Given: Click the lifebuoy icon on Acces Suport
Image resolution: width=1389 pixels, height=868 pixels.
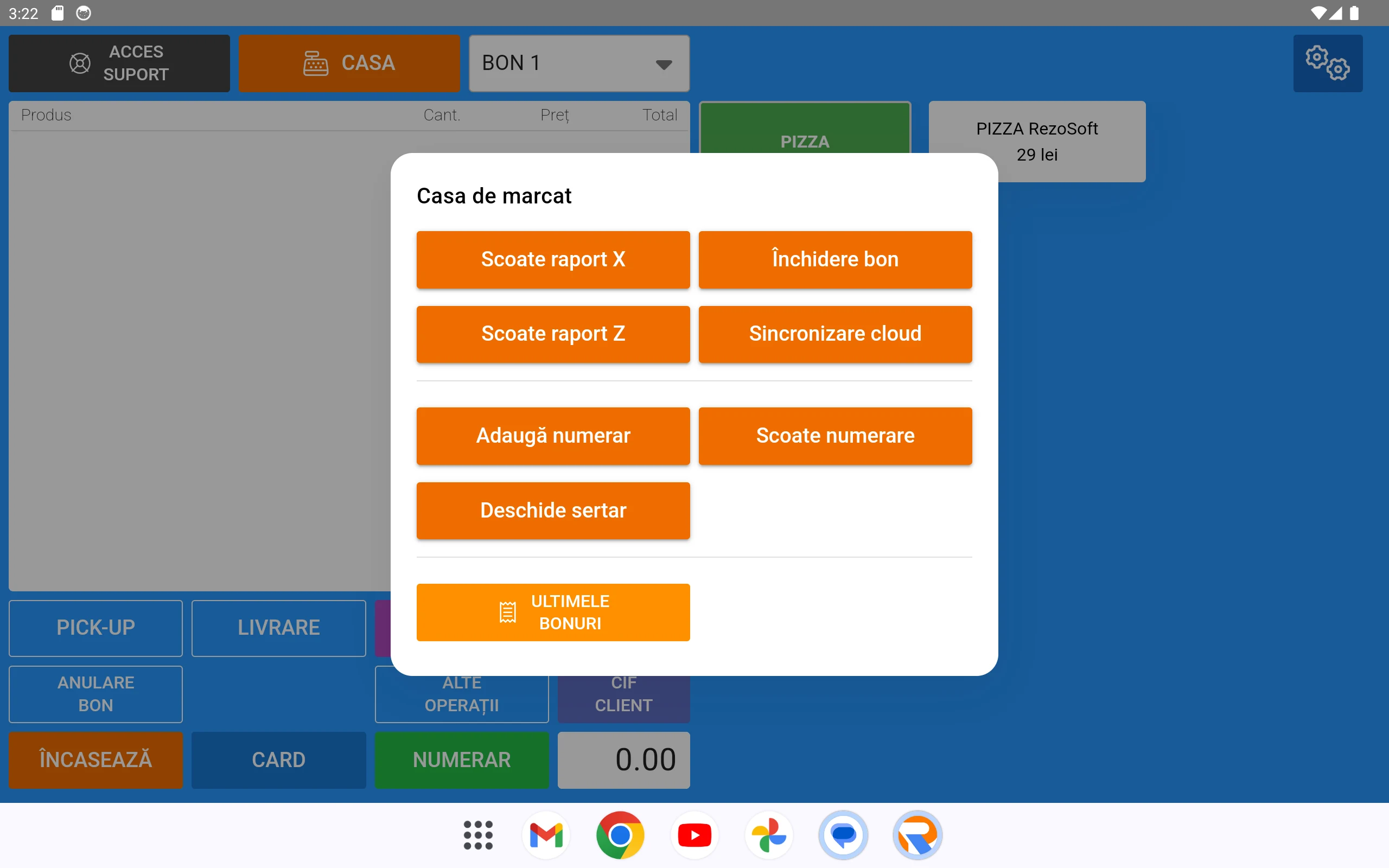Looking at the screenshot, I should (80, 63).
